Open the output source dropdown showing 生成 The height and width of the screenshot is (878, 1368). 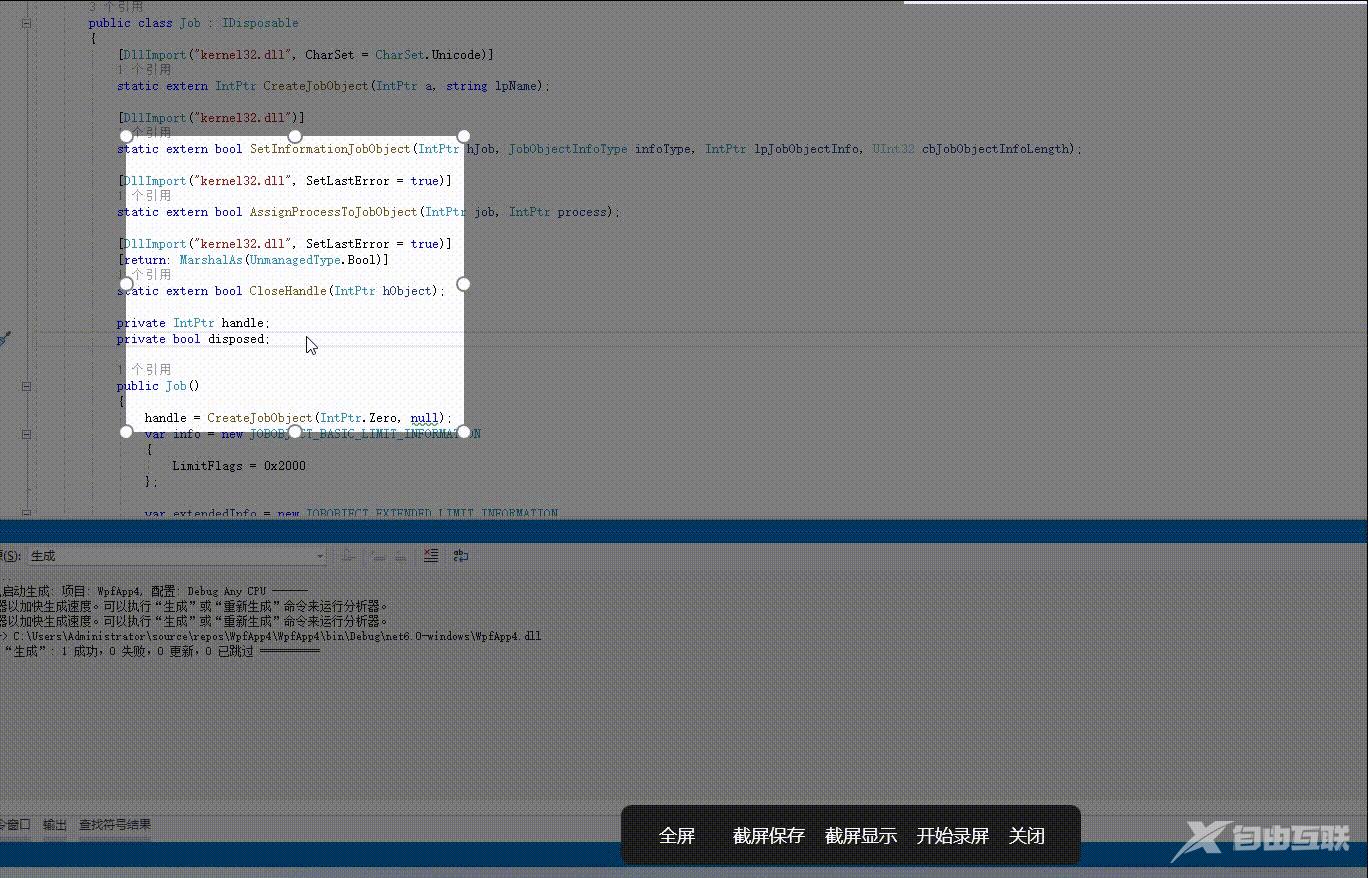tap(176, 556)
